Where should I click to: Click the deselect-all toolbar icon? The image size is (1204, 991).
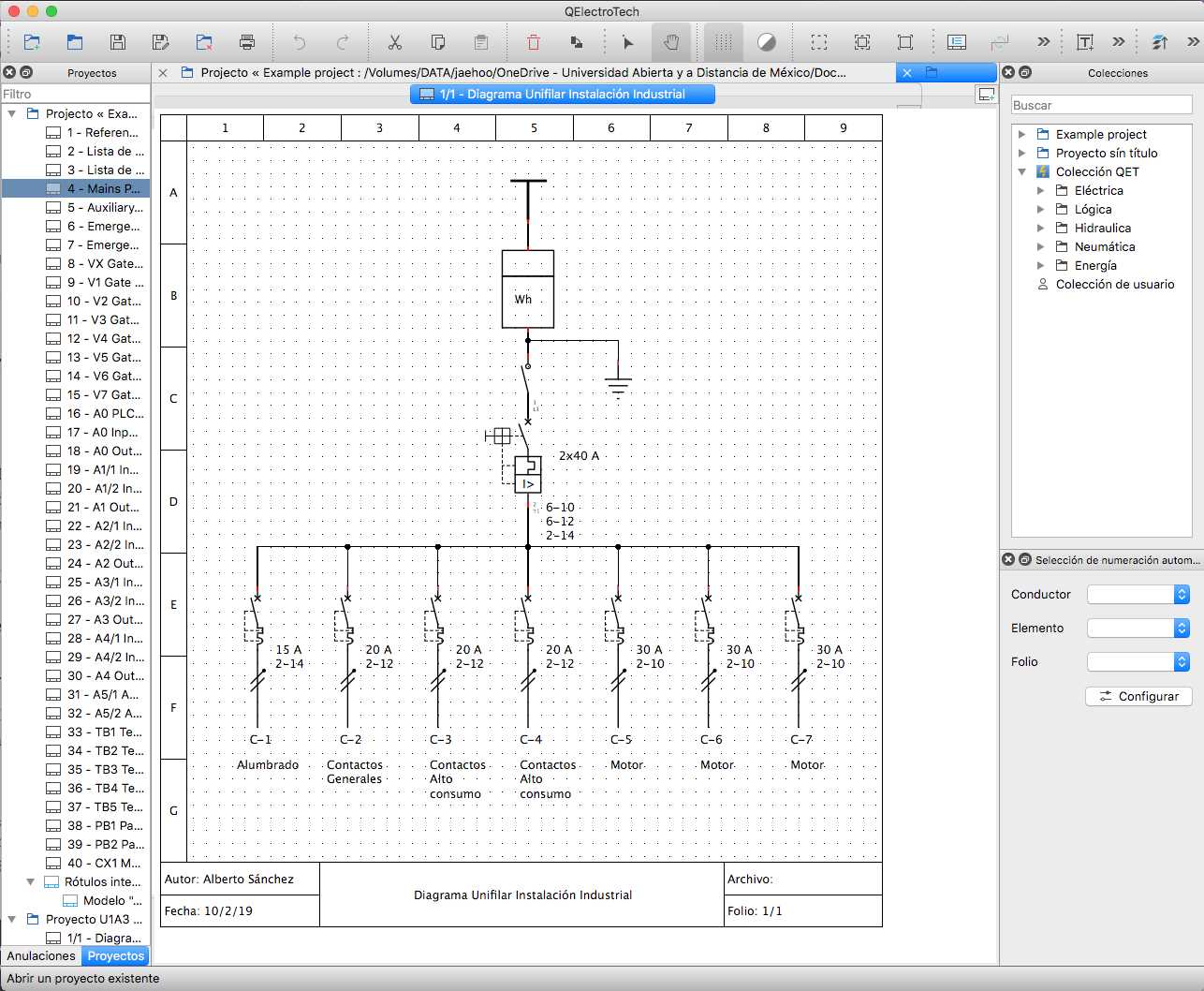862,42
